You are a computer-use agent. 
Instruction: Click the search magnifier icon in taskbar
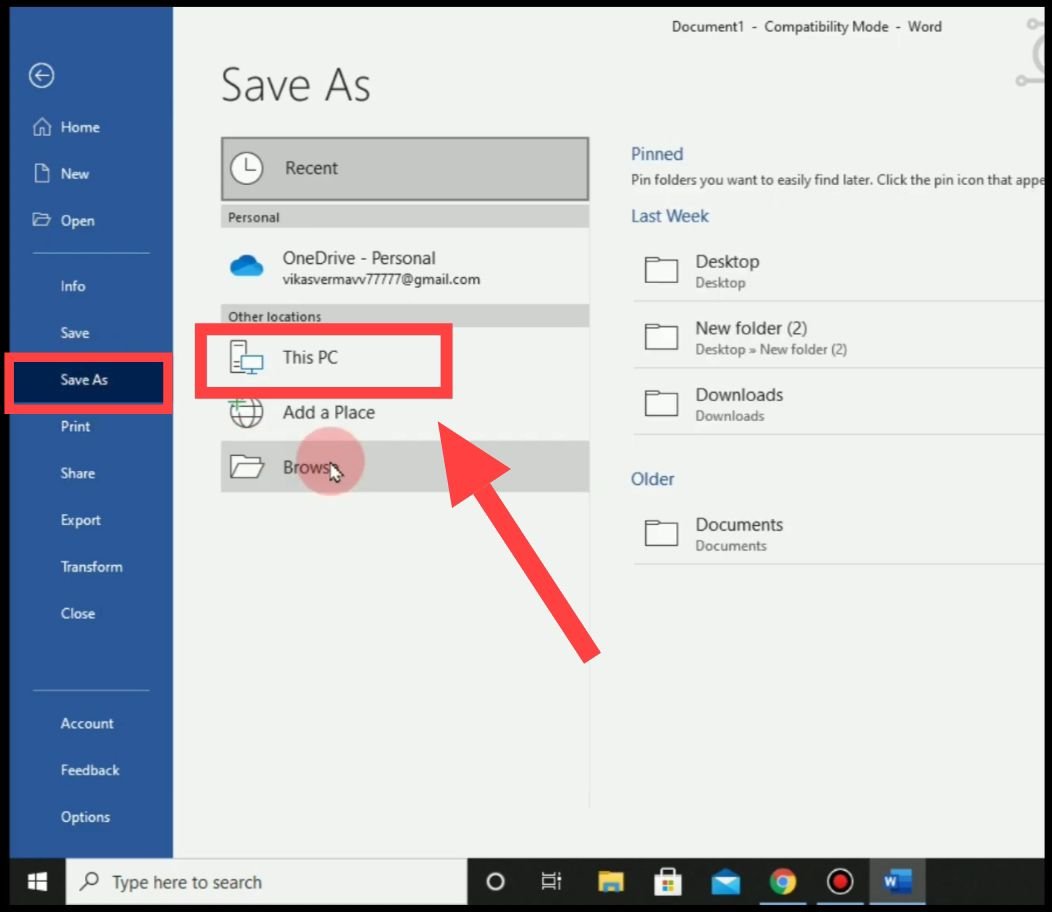(89, 881)
